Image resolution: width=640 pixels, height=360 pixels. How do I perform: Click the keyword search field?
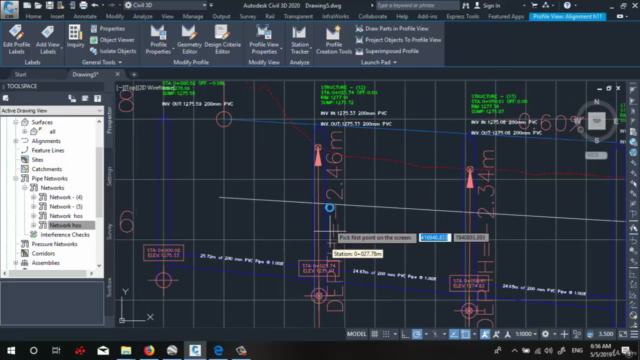click(417, 5)
